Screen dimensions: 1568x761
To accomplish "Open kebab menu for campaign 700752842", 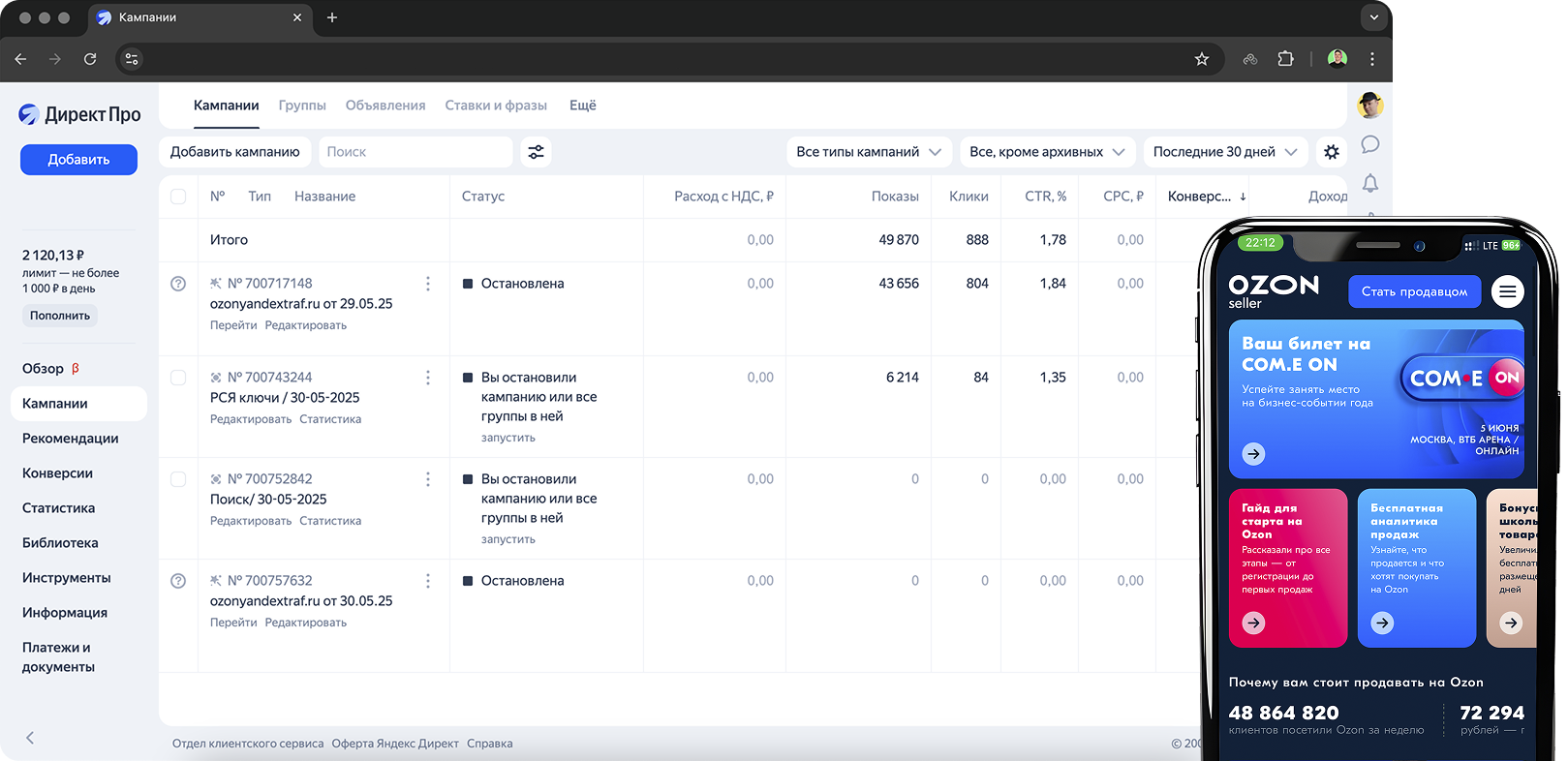I will tap(428, 479).
